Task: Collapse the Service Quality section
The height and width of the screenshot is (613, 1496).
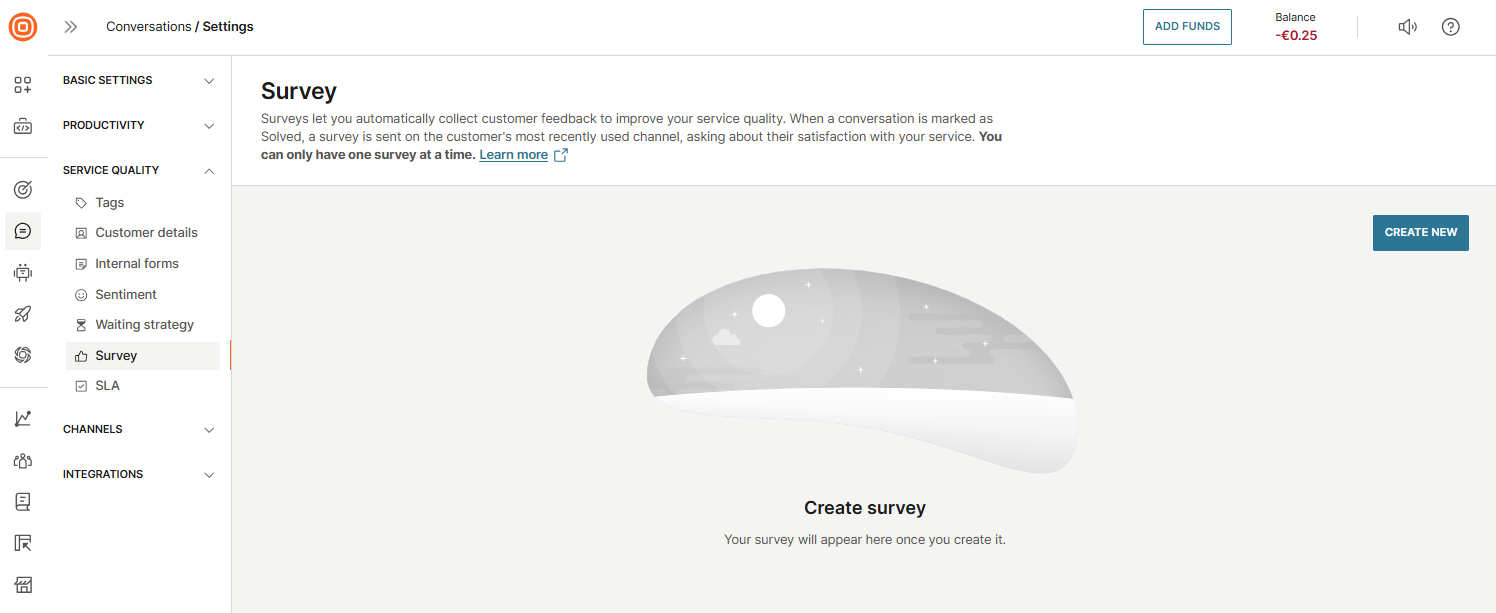Action: pos(139,171)
